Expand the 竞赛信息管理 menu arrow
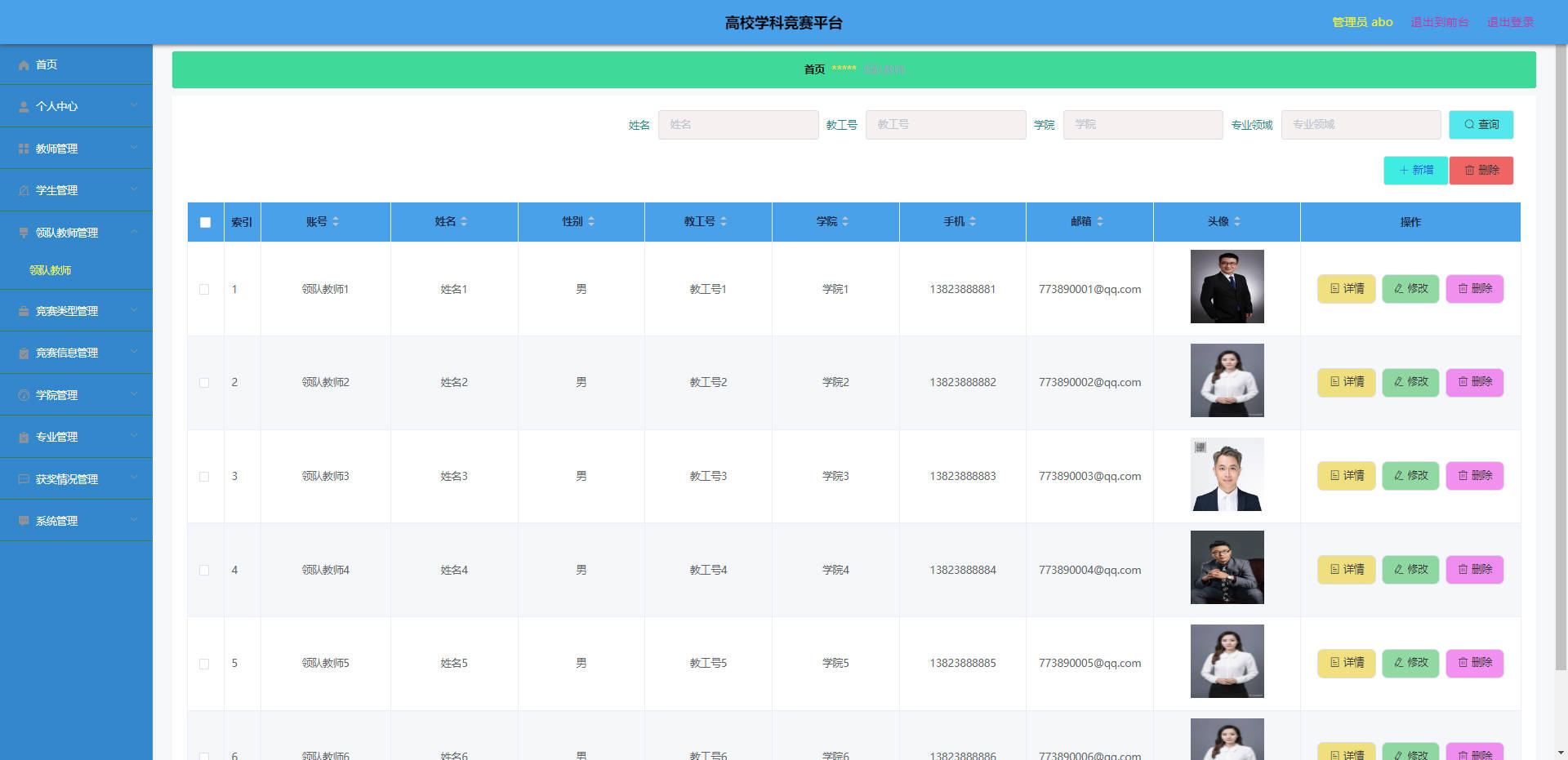 click(x=134, y=352)
